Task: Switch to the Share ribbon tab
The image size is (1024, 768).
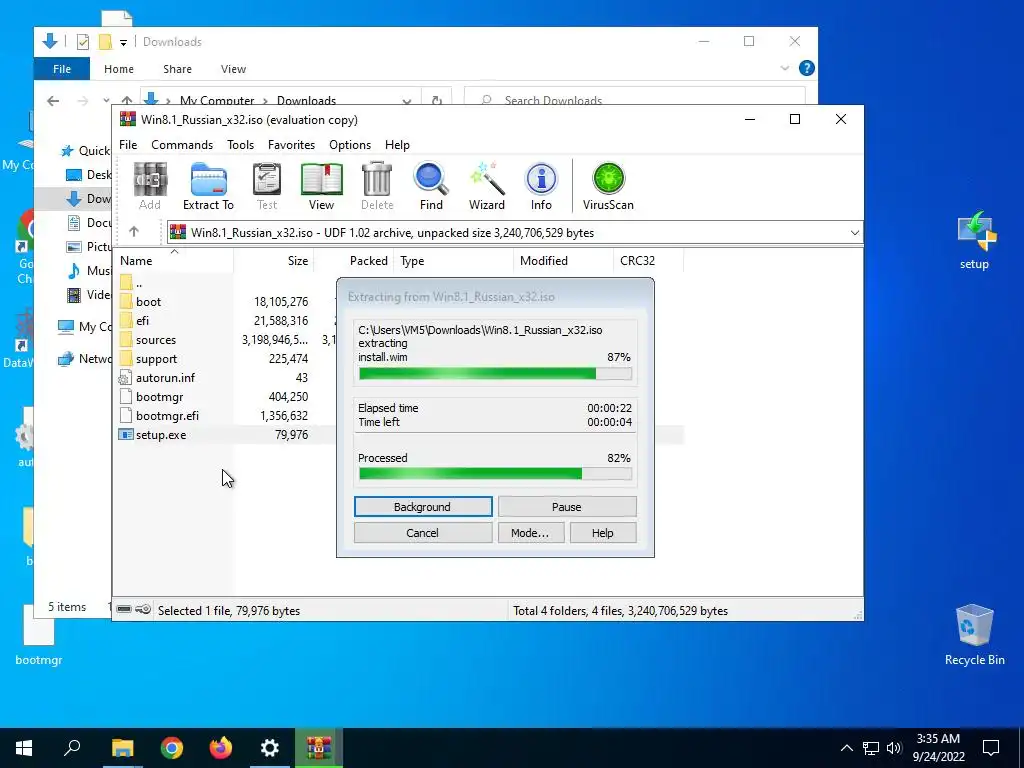Action: click(178, 69)
